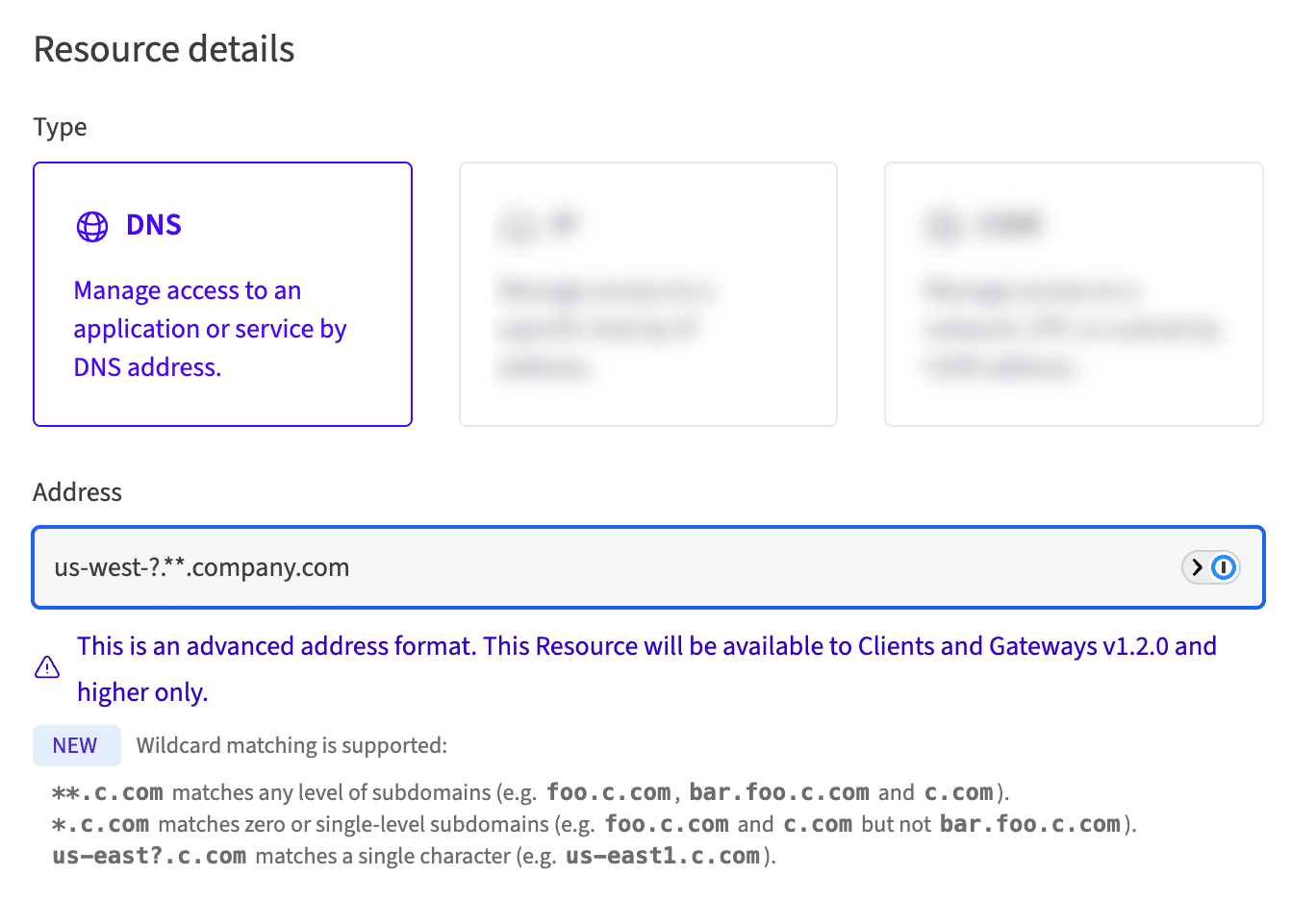Click the bold DNS title text
Image resolution: width=1316 pixels, height=900 pixels.
[x=154, y=225]
